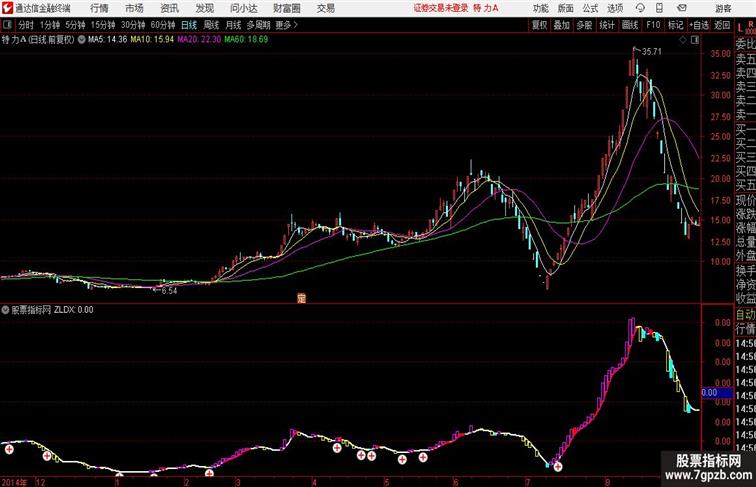Click the 游客 guest account label
The height and width of the screenshot is (487, 756).
723,8
